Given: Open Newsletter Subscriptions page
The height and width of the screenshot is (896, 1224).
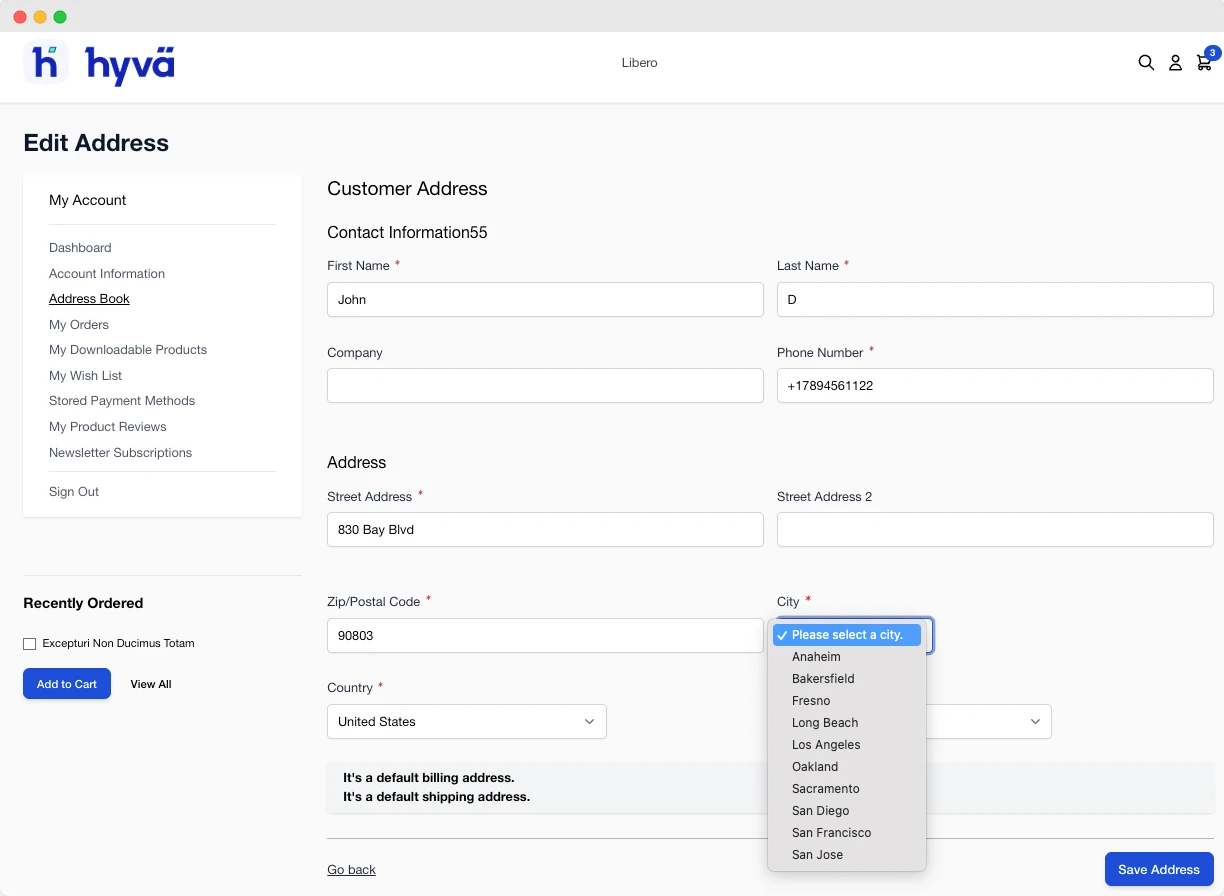Looking at the screenshot, I should (120, 452).
